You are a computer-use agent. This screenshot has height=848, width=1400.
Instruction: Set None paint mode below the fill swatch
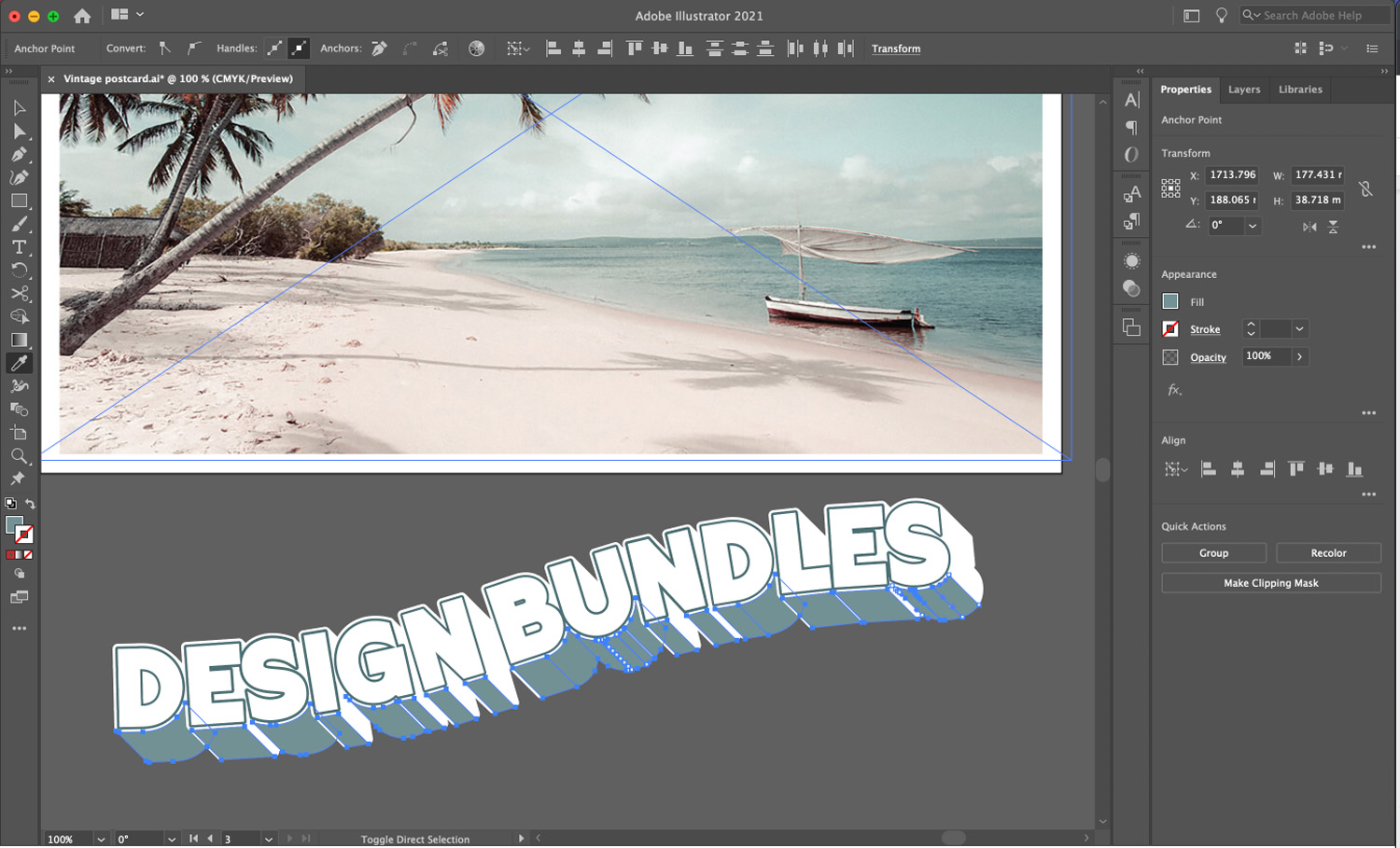pos(28,555)
